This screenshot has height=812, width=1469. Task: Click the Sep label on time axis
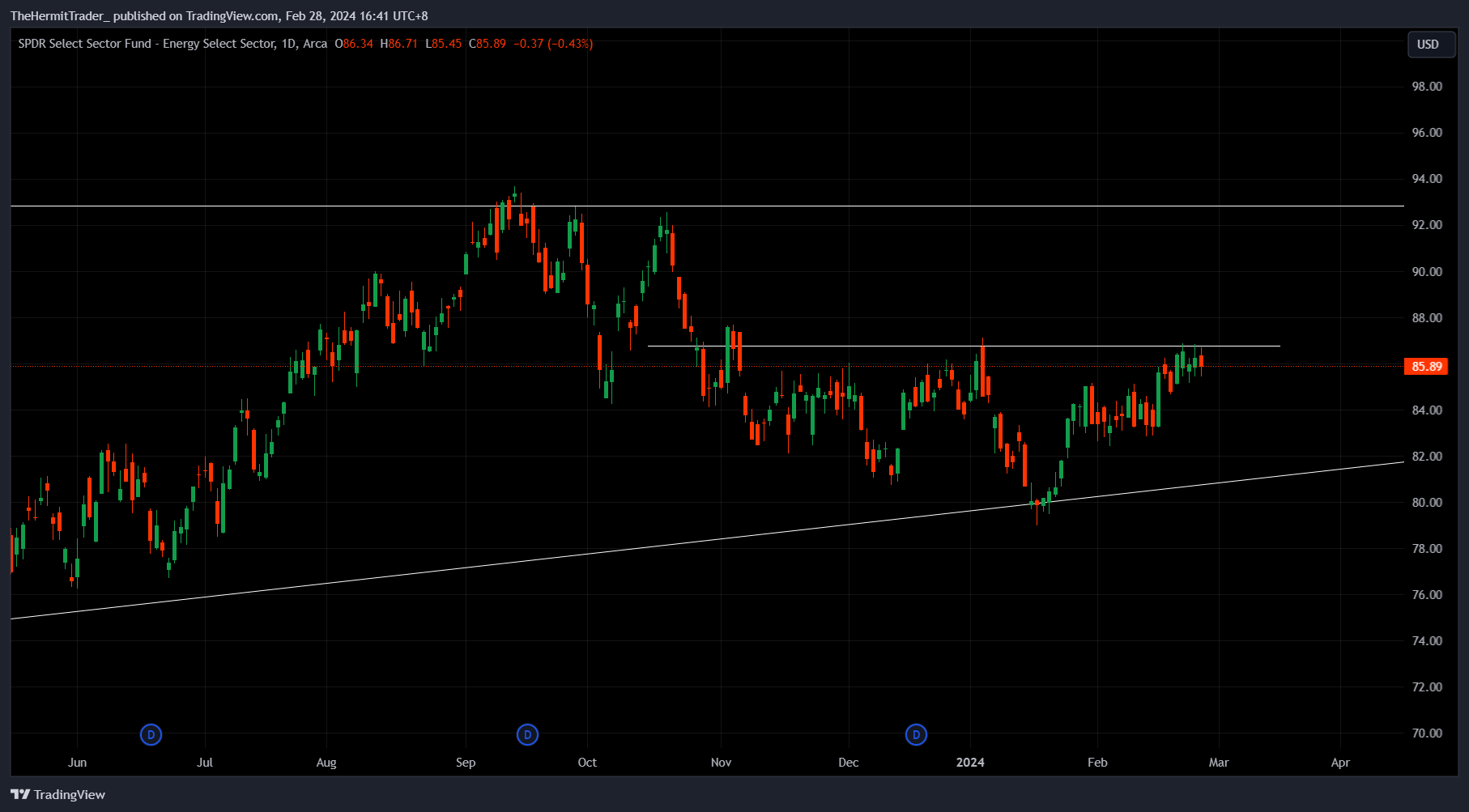(466, 763)
